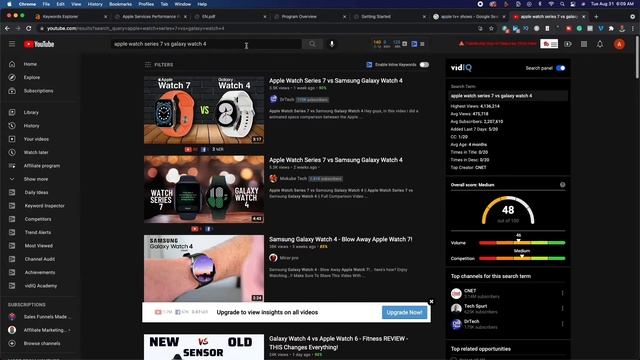Open Spotlight search in the menu bar
Screen dimensions: 640x360
562,4
